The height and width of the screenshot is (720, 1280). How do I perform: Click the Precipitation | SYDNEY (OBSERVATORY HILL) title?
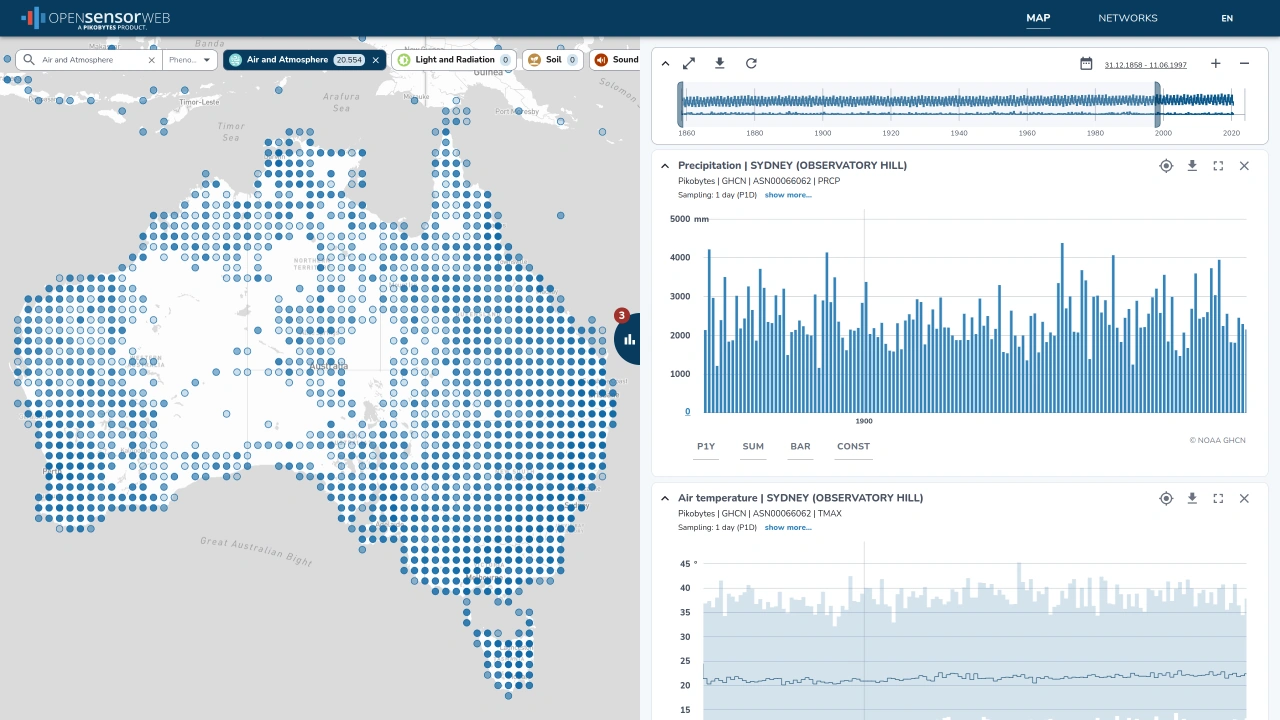[792, 166]
